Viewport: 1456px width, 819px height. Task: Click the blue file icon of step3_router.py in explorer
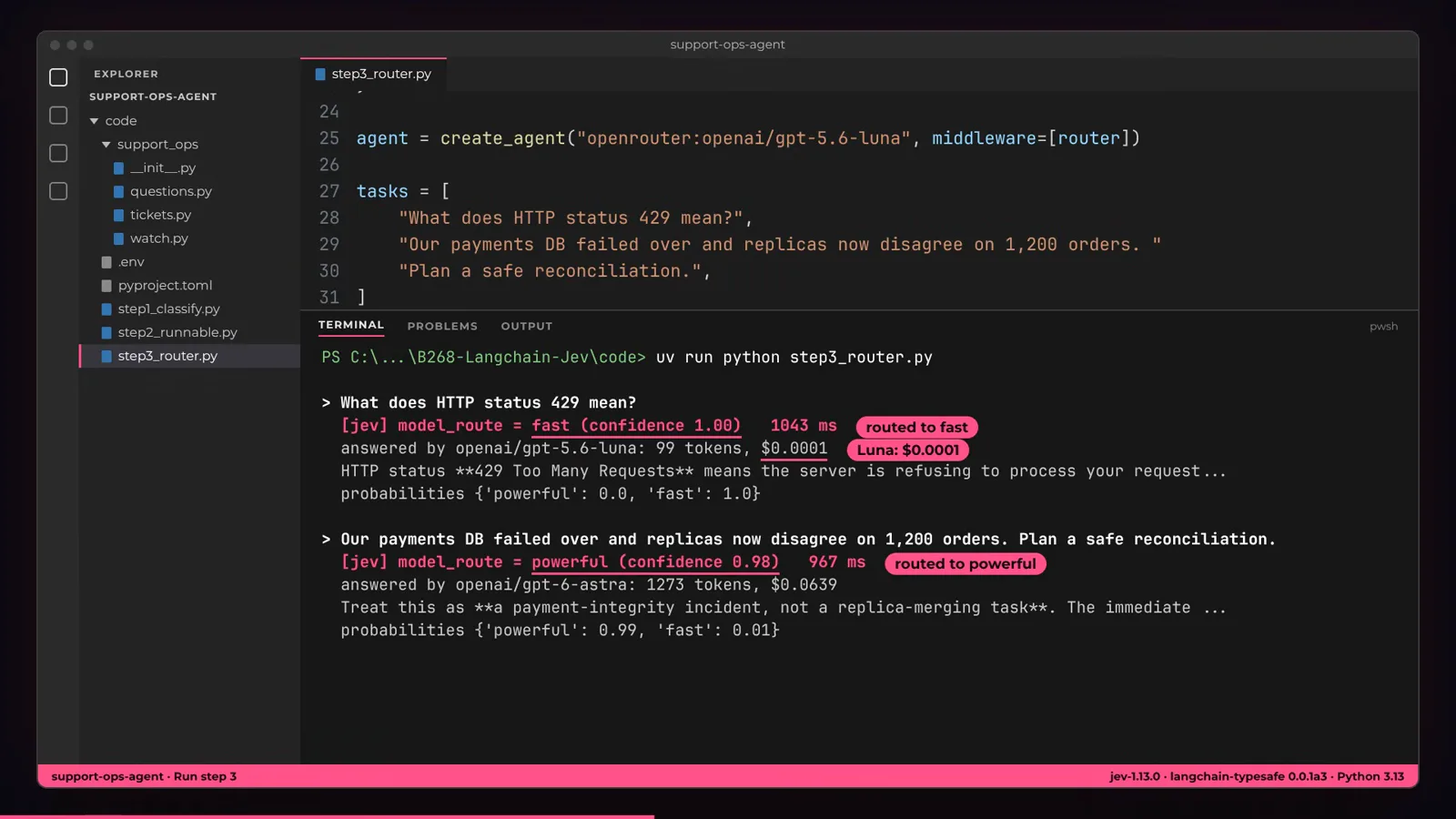click(x=106, y=357)
